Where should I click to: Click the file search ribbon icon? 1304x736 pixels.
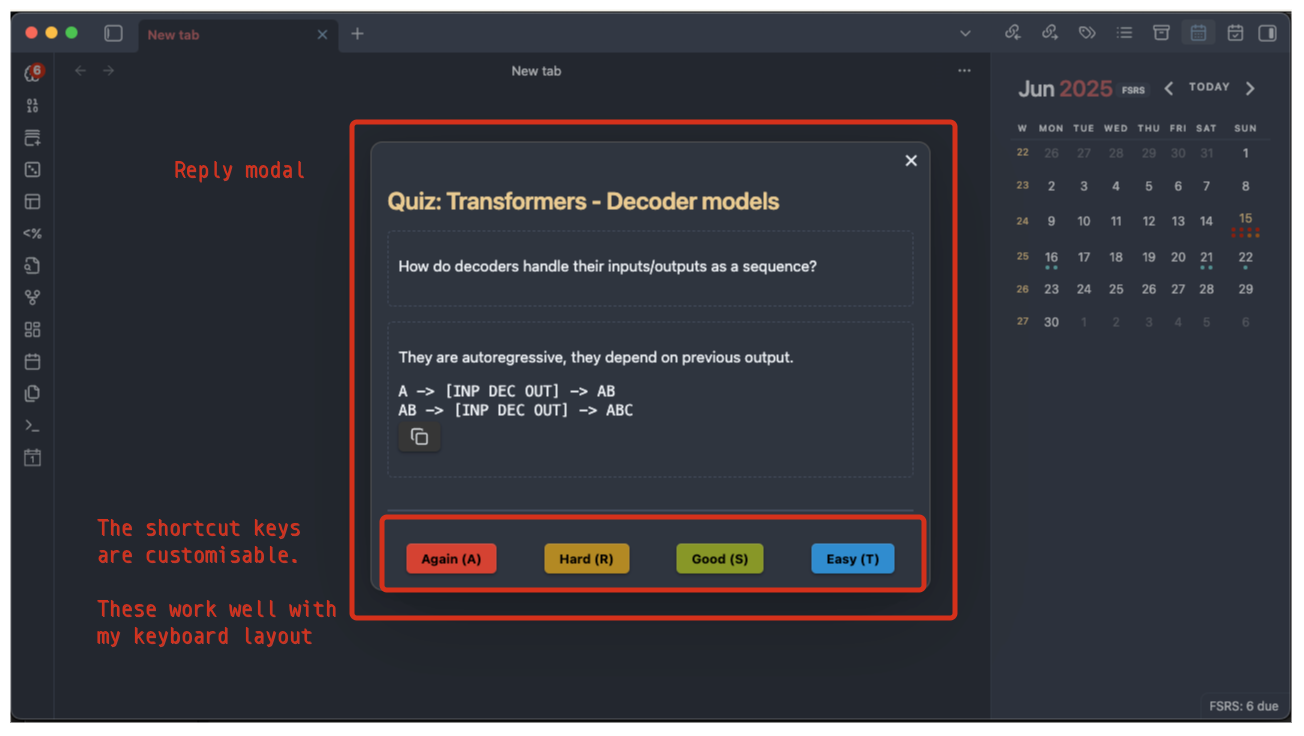[x=33, y=265]
